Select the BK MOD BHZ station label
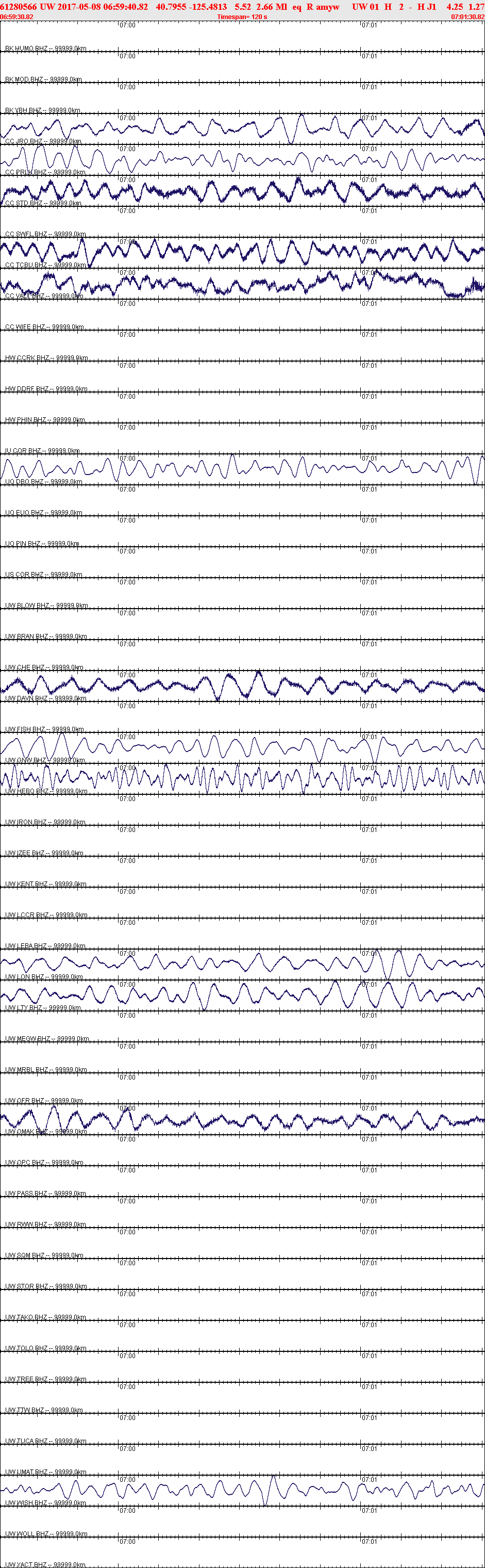The width and height of the screenshot is (485, 1568). (x=43, y=79)
